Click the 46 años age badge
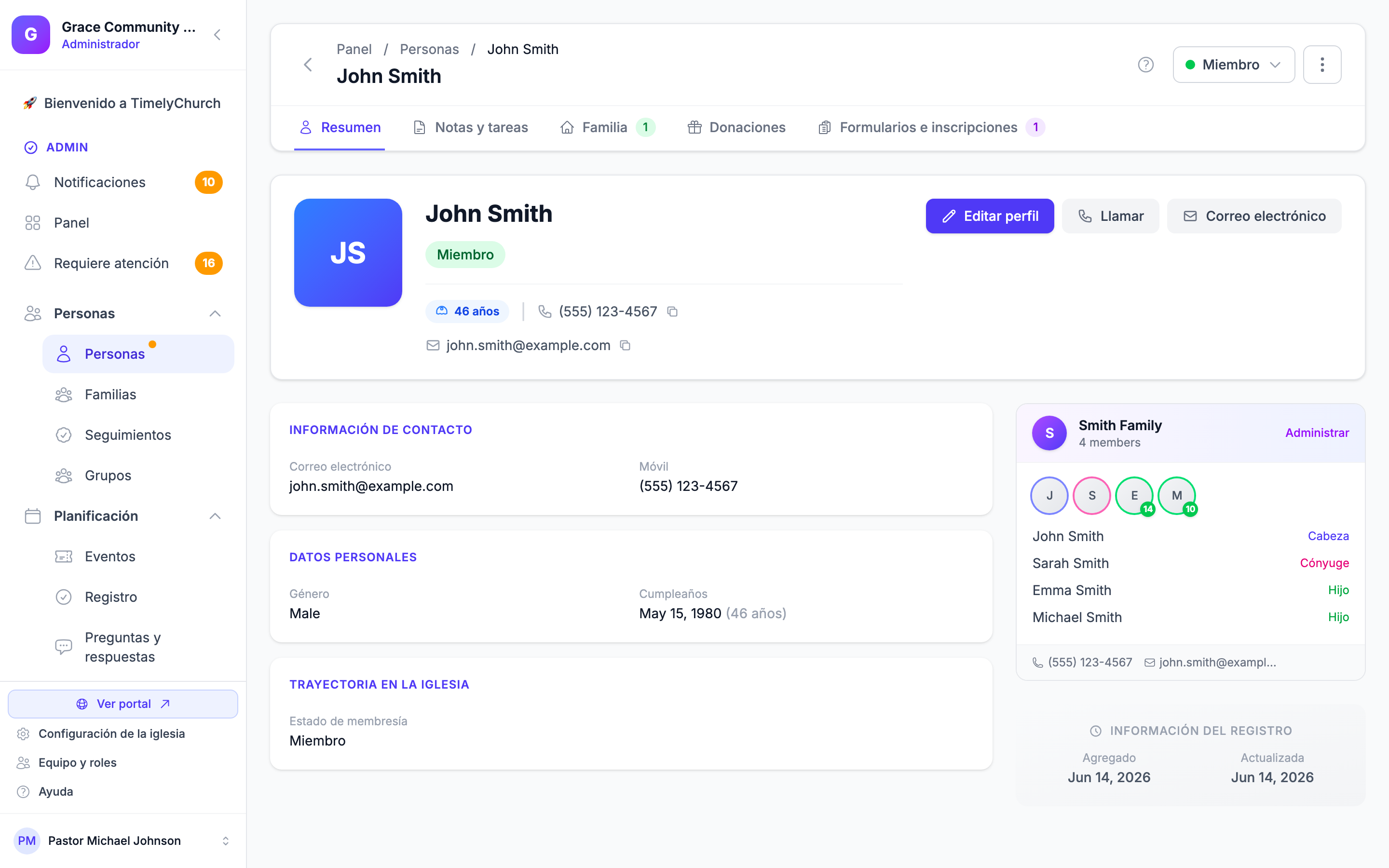 (x=467, y=312)
